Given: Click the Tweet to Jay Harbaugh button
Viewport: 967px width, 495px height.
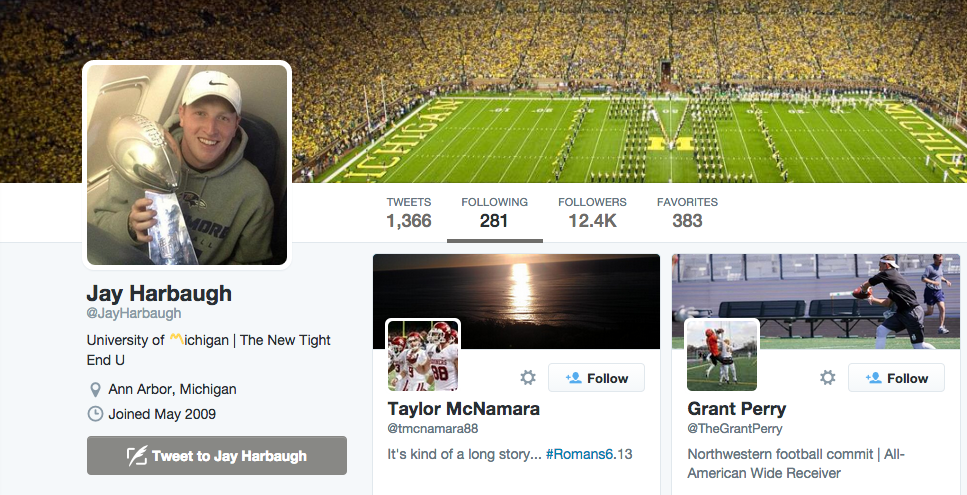Looking at the screenshot, I should (x=217, y=456).
